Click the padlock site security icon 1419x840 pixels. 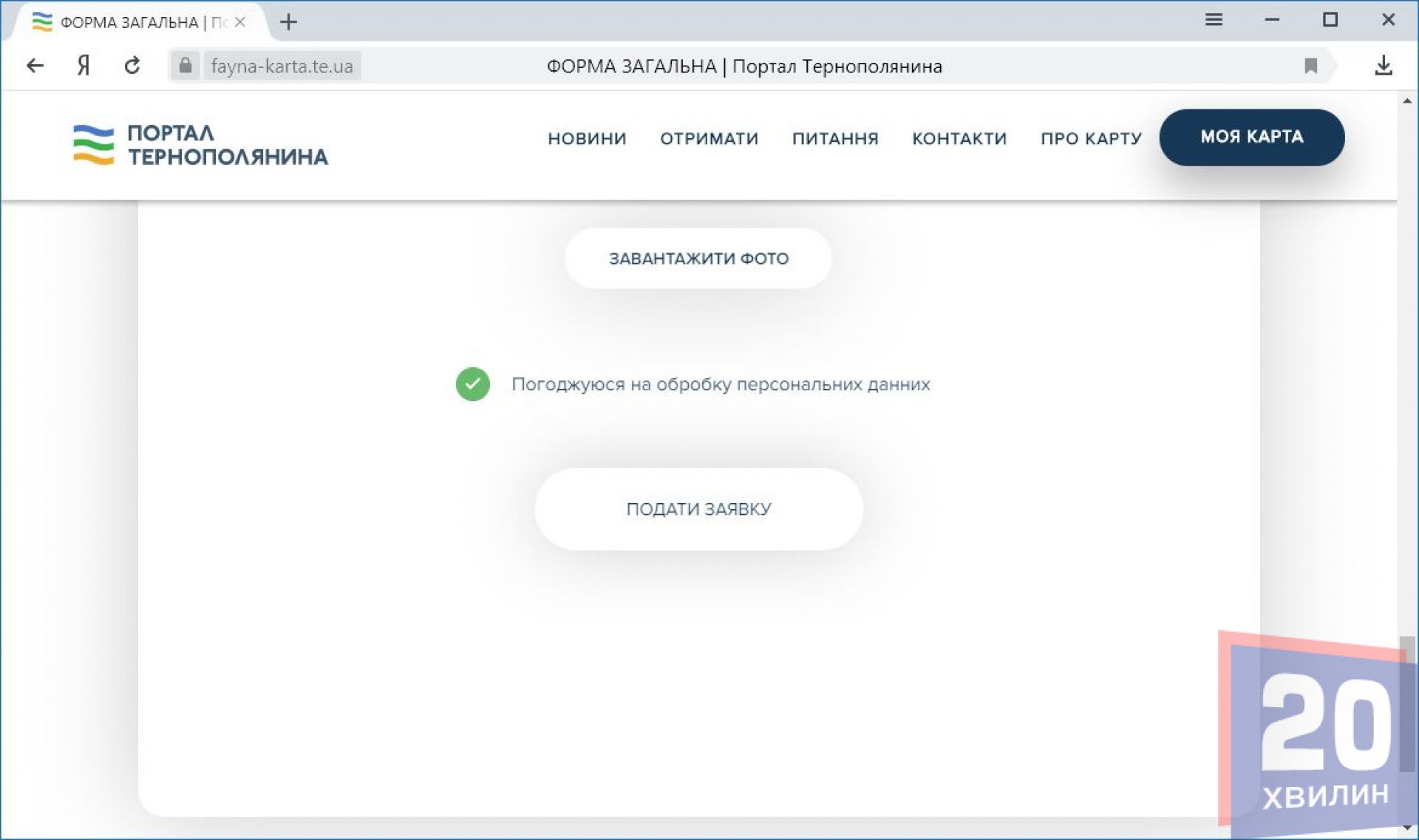coord(186,66)
